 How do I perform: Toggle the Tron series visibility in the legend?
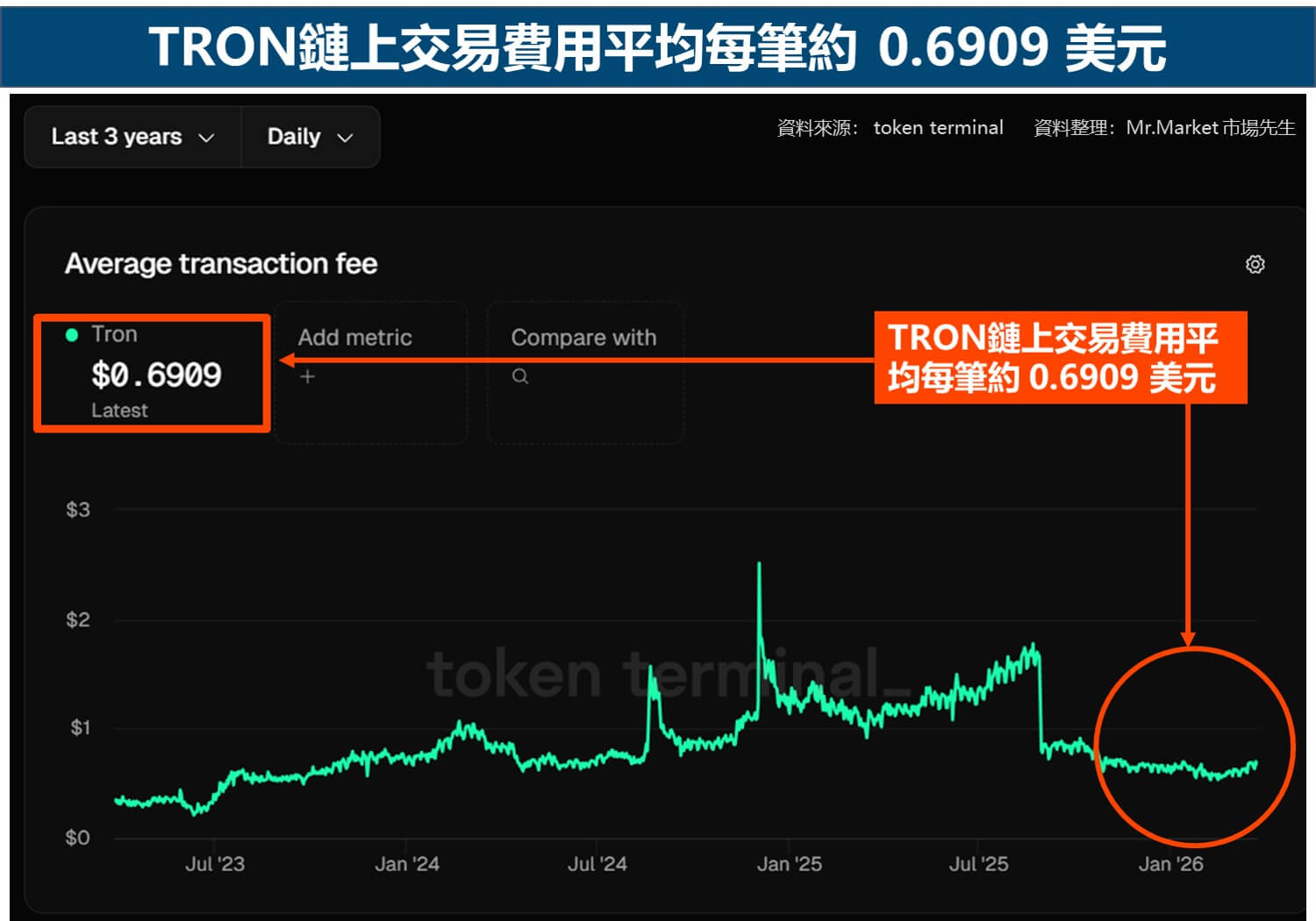point(71,333)
